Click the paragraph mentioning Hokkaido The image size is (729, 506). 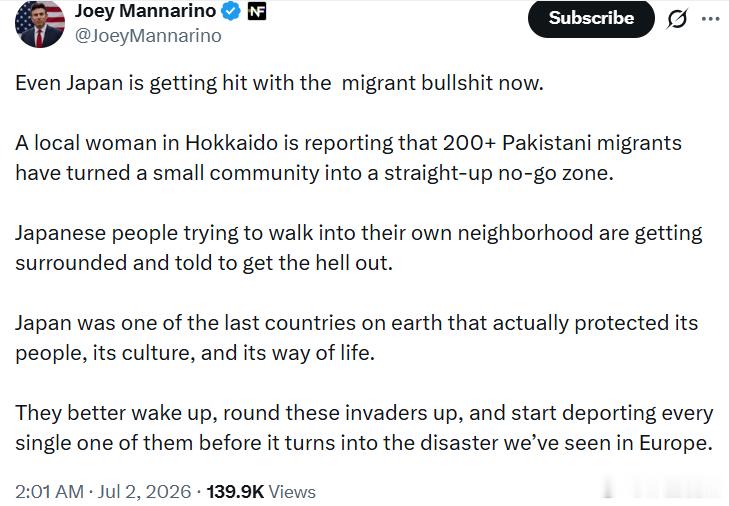click(349, 158)
